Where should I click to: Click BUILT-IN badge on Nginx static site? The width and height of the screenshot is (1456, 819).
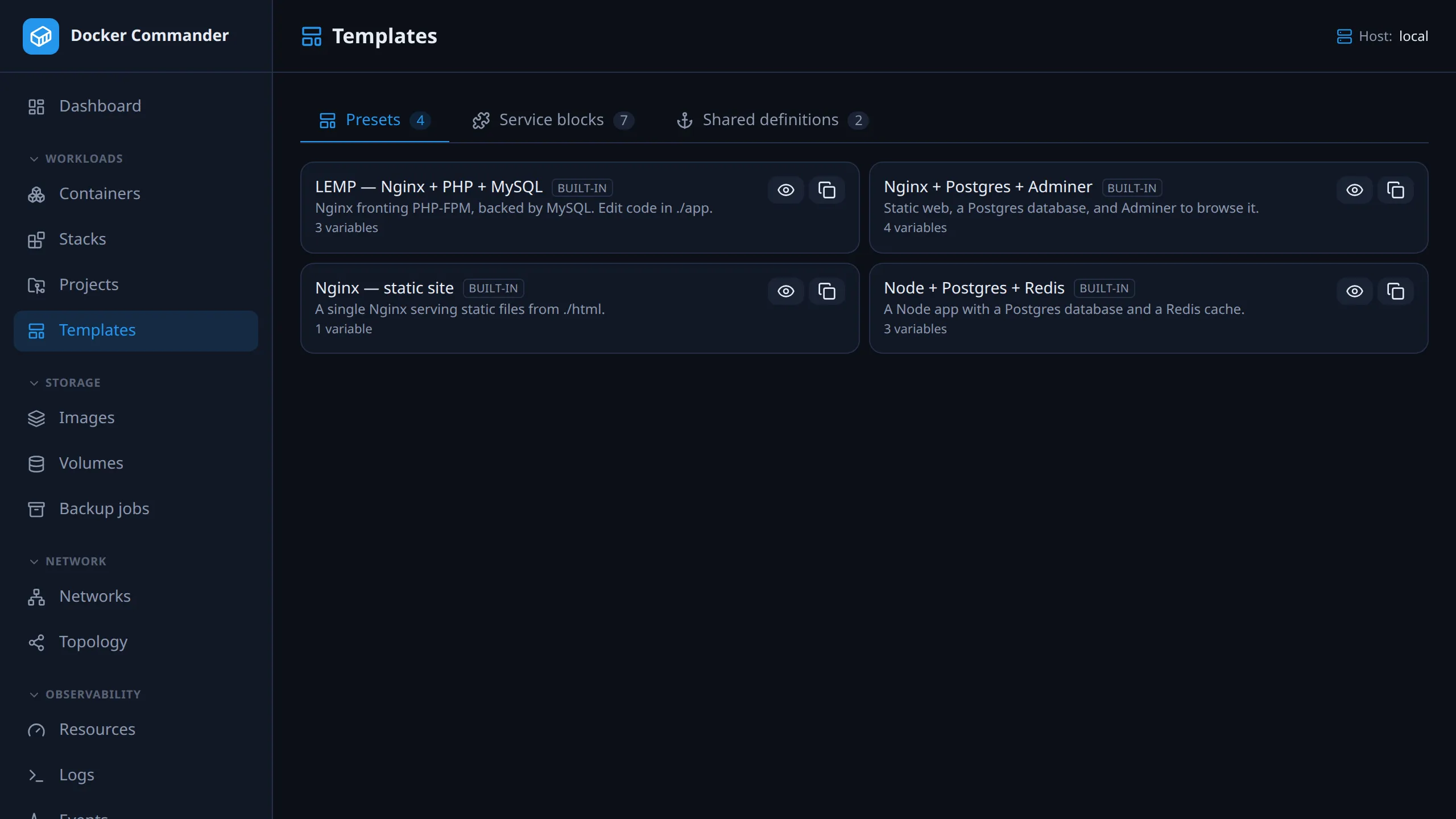point(493,288)
